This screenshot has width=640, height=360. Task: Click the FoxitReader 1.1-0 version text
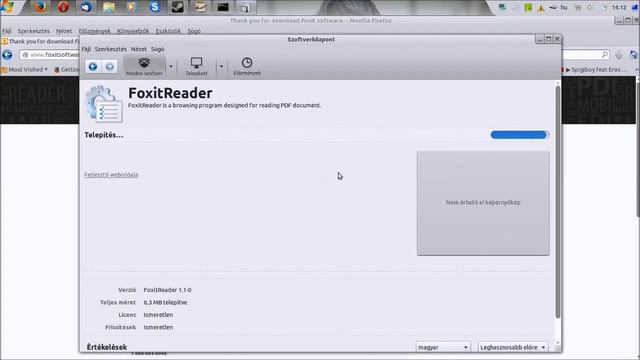tap(167, 290)
